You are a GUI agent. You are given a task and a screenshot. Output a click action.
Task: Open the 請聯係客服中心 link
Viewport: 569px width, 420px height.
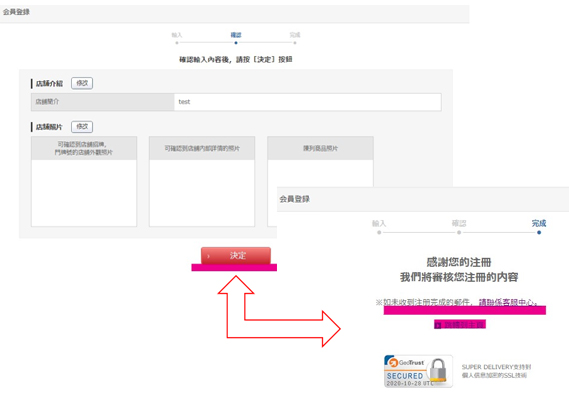pos(508,302)
